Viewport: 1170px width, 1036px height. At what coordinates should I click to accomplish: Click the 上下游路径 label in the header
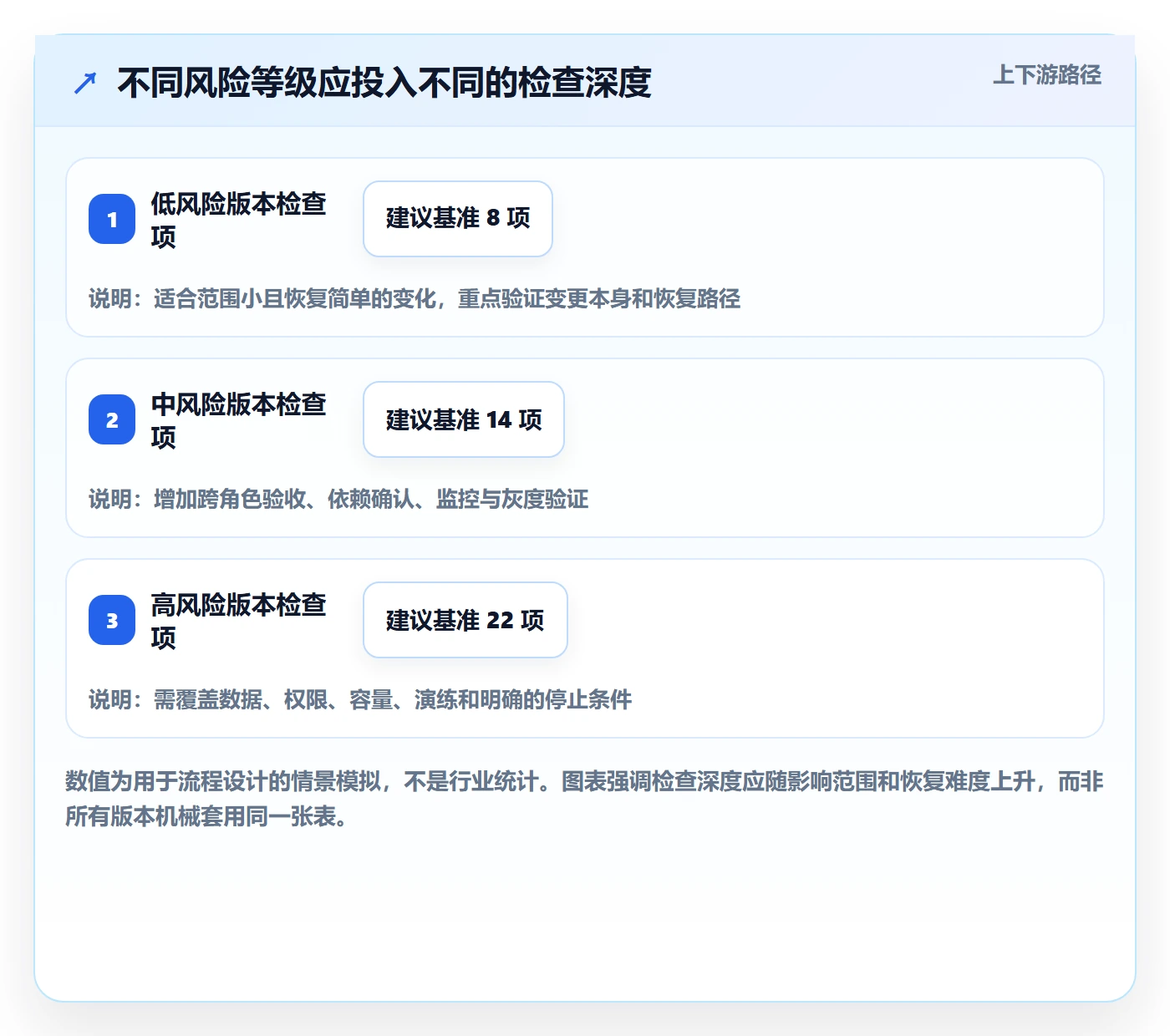[1046, 75]
